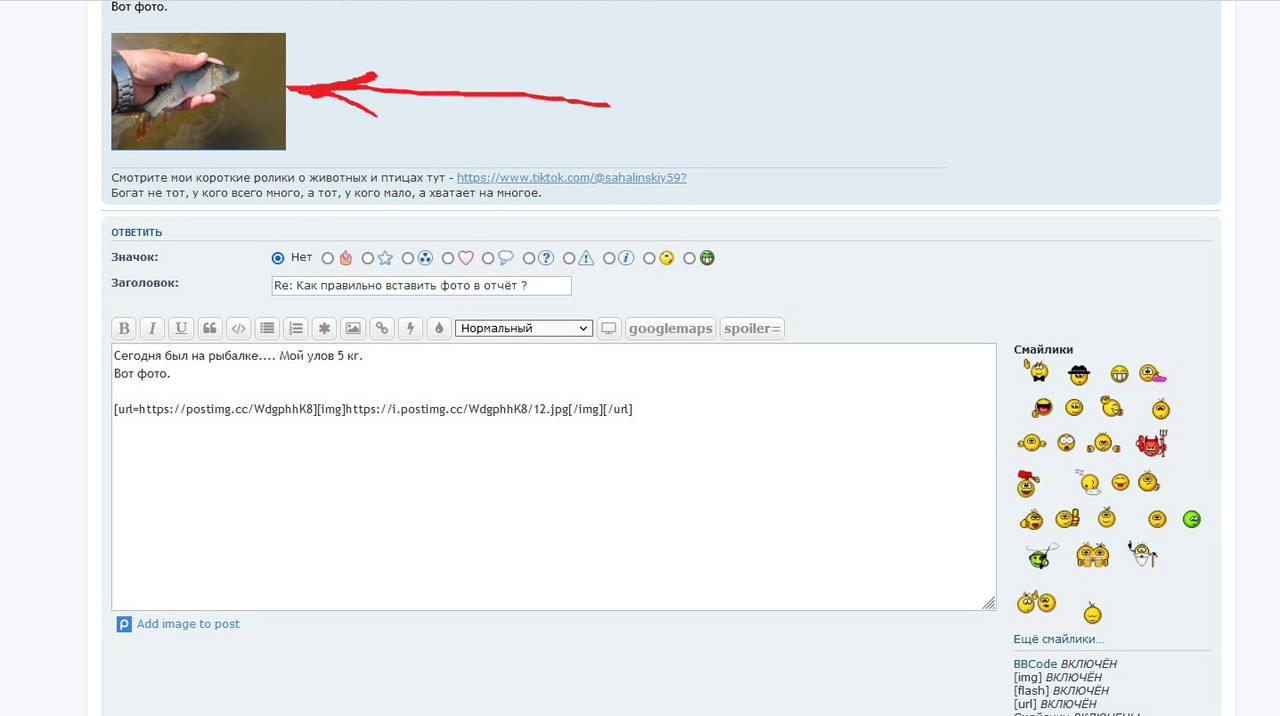The height and width of the screenshot is (716, 1280).
Task: Select the Нет icon radio option
Action: tap(279, 258)
